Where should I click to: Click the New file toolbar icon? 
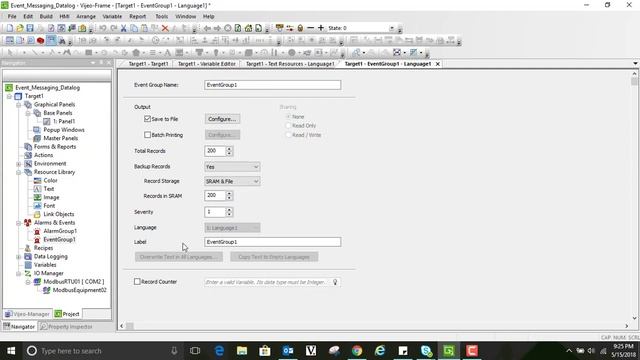tap(9, 28)
